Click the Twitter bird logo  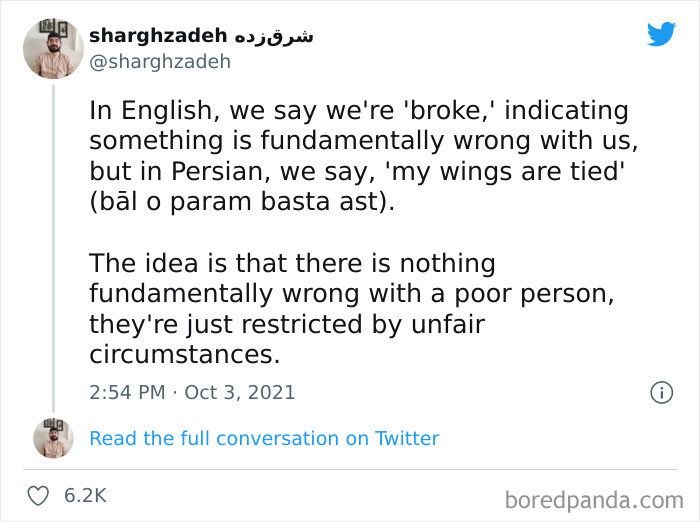(661, 35)
